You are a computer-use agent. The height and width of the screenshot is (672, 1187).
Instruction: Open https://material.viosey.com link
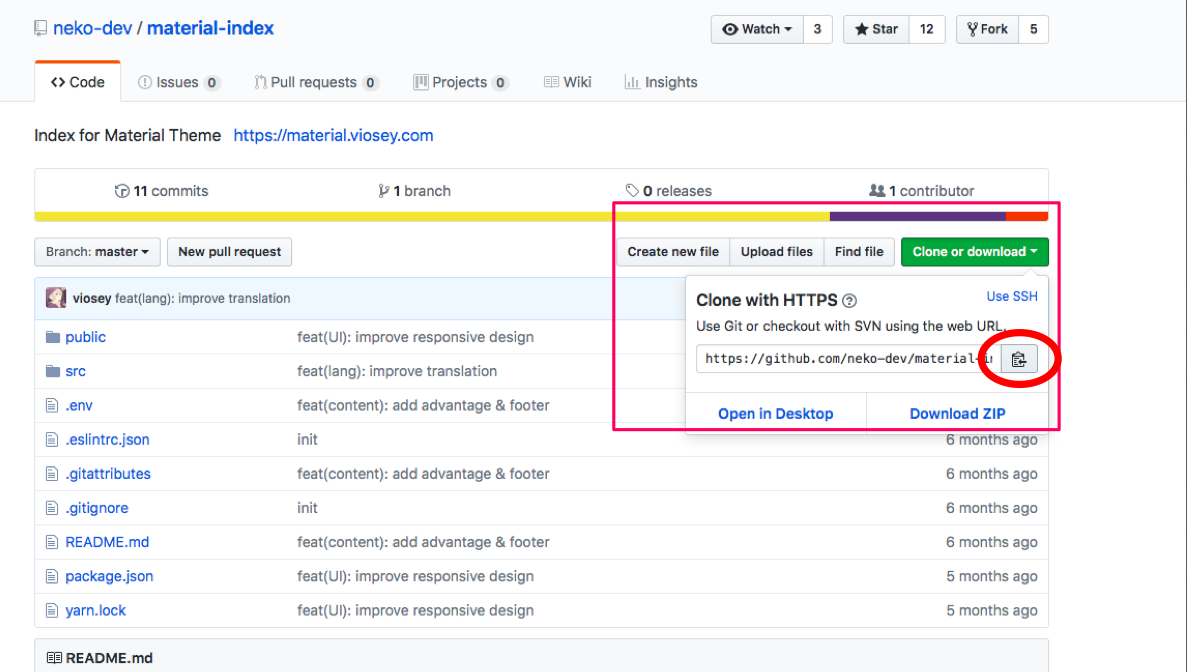point(333,135)
